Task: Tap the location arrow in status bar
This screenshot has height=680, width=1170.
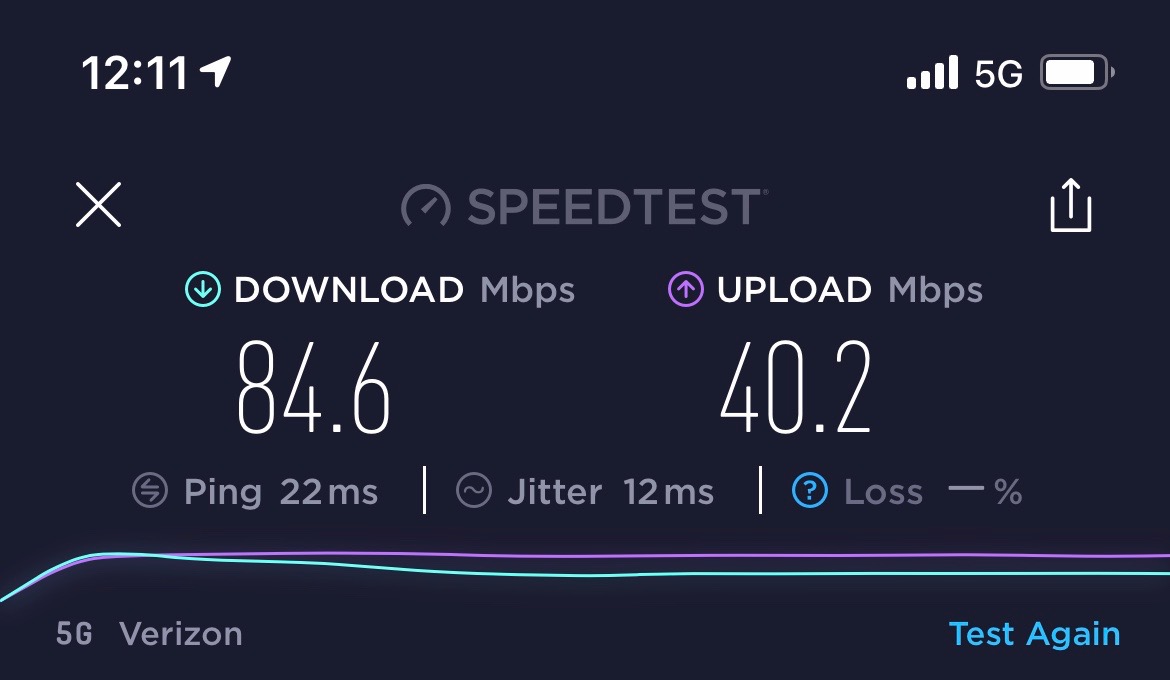Action: pos(216,72)
